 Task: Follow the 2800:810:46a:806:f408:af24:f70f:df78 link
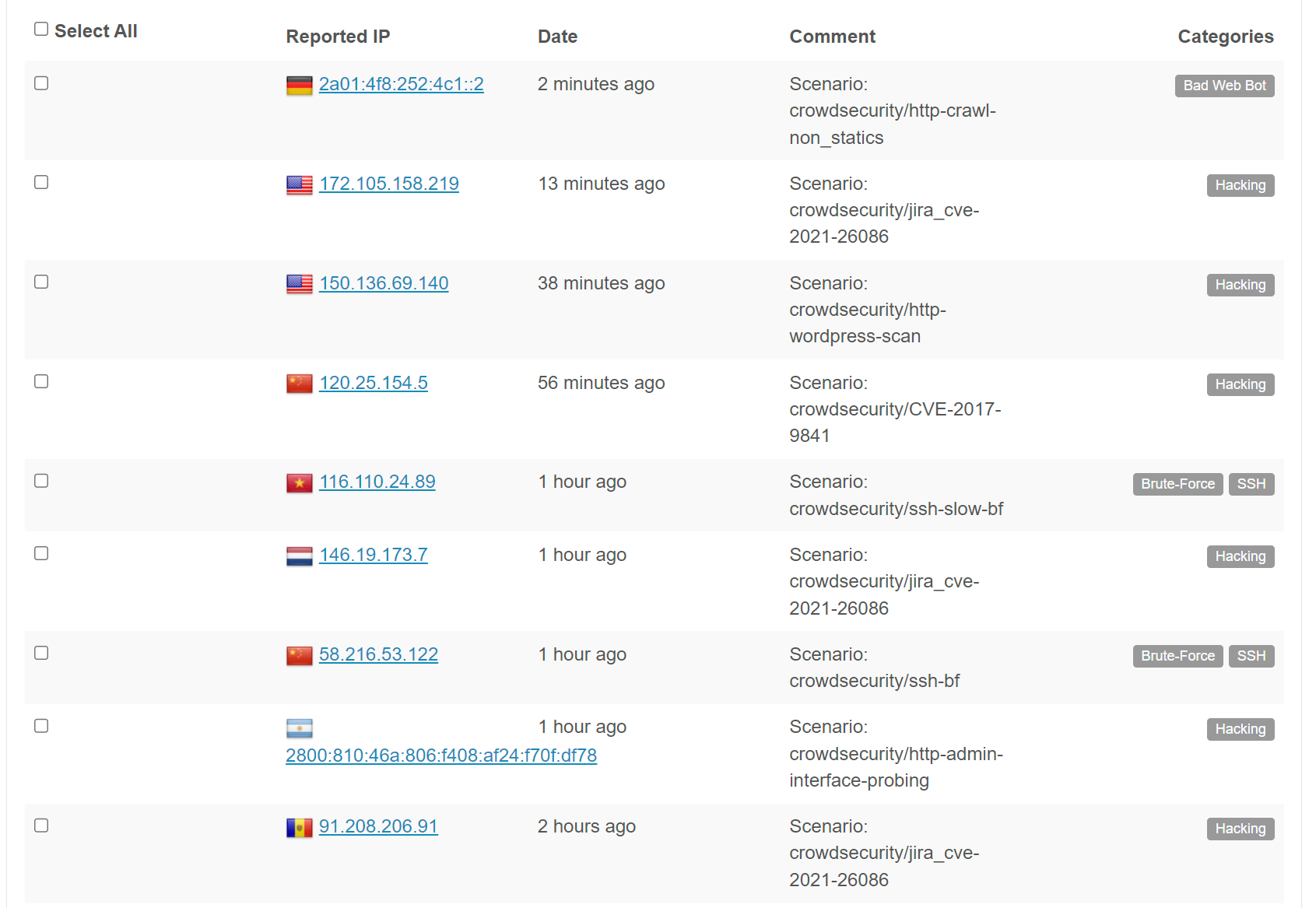point(440,755)
